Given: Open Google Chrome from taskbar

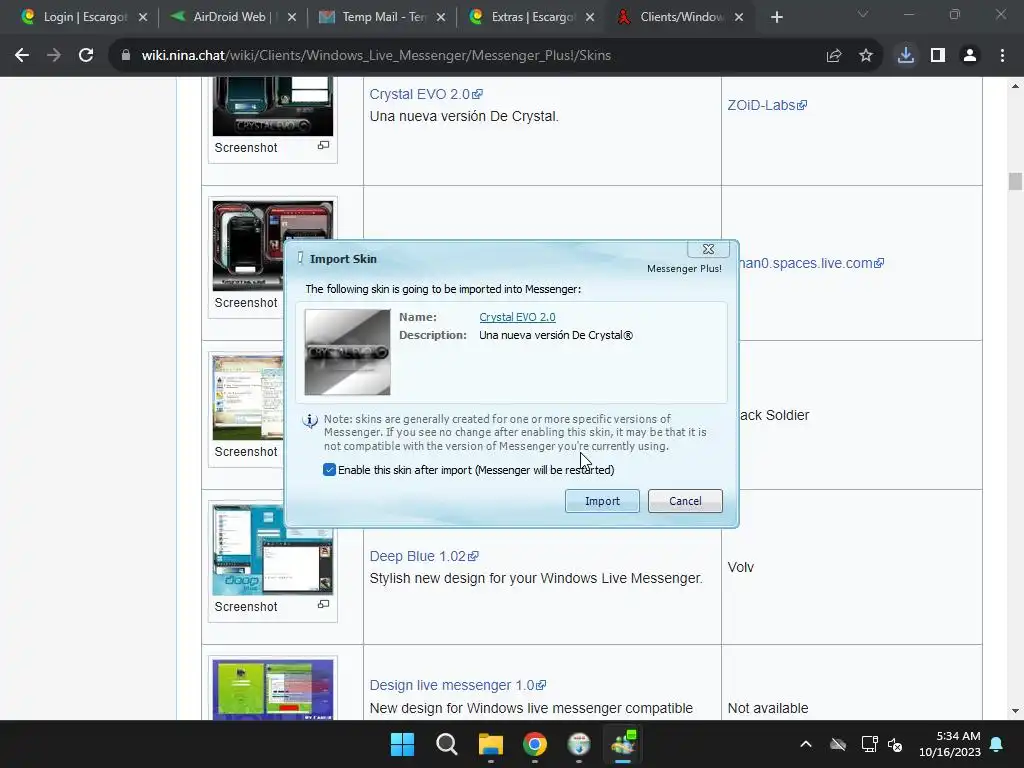Looking at the screenshot, I should click(535, 744).
